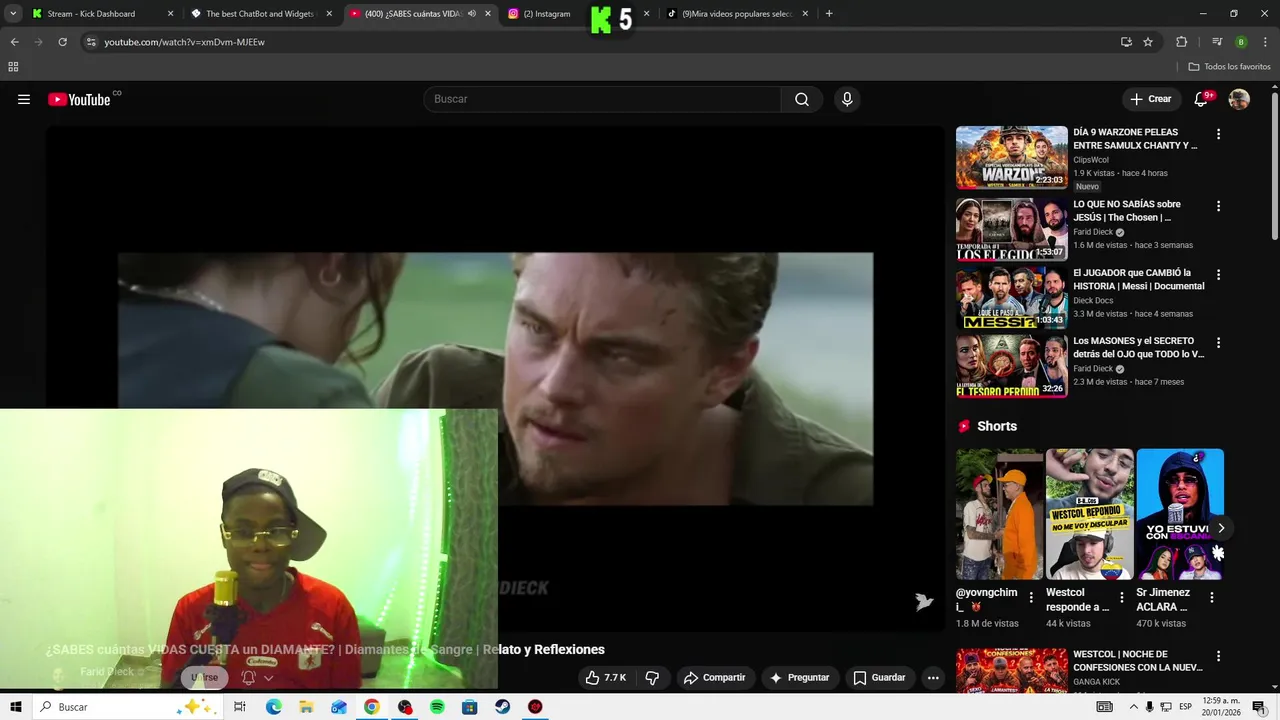Mute audio on the YouTube tab
The width and height of the screenshot is (1280, 720).
click(472, 14)
